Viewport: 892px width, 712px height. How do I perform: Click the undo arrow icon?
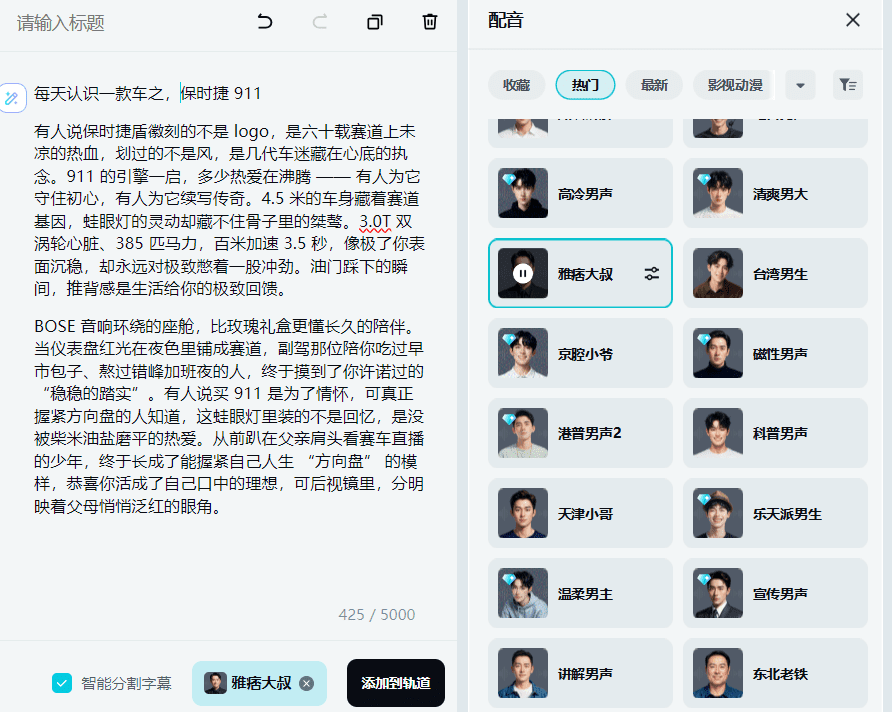265,22
